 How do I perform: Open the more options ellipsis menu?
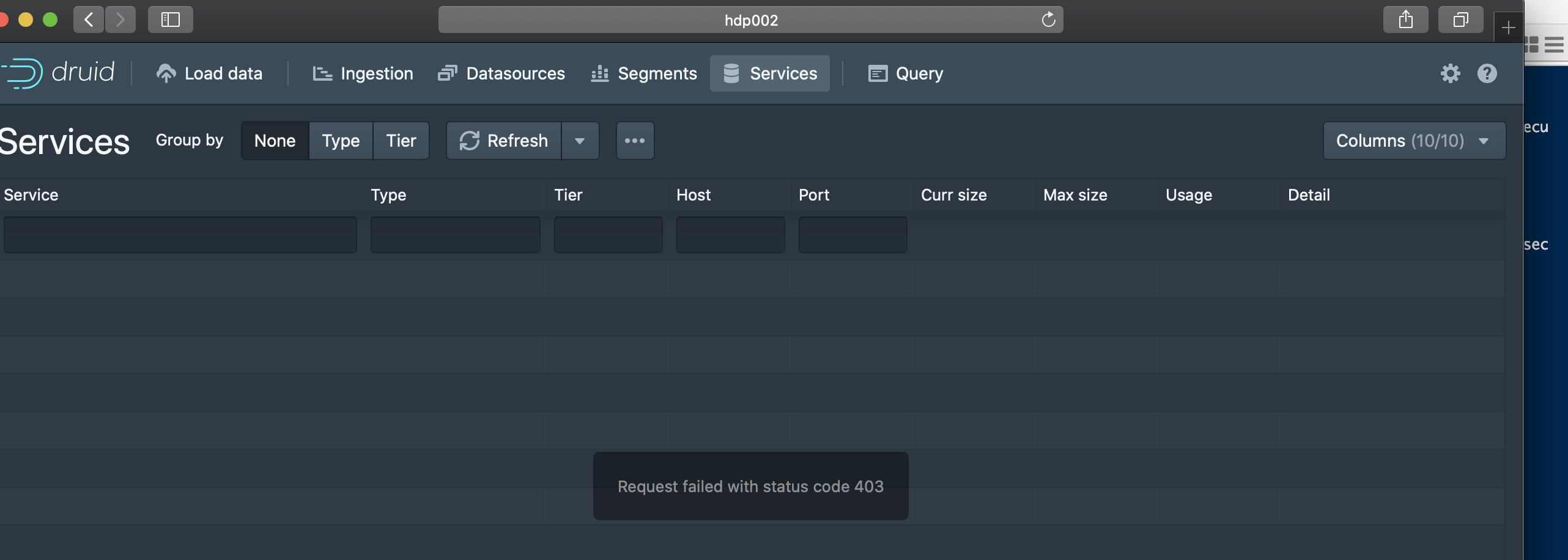[x=635, y=140]
